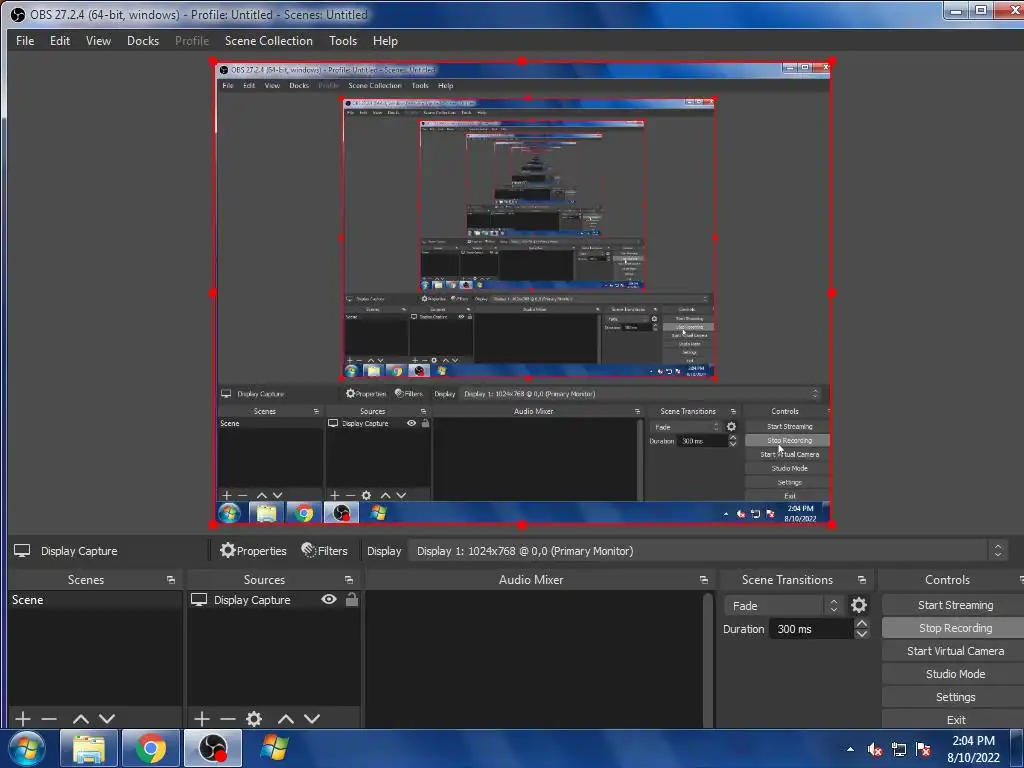Select the Display Capture source row
The width and height of the screenshot is (1024, 768).
tap(274, 600)
